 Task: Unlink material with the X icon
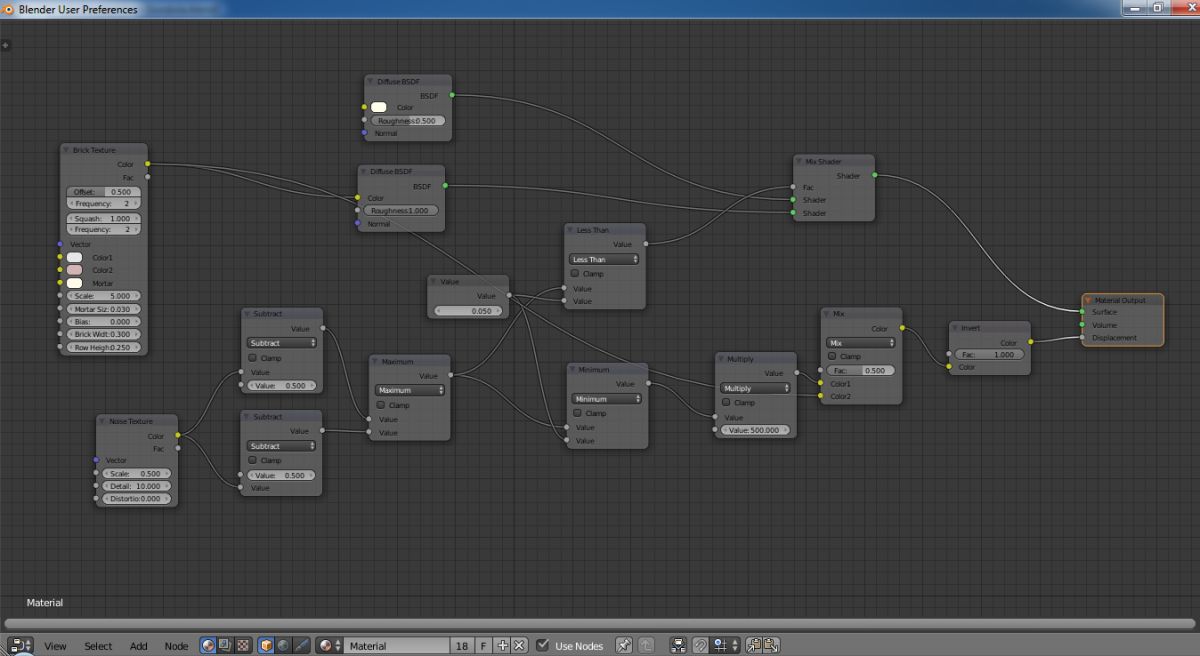[x=519, y=646]
